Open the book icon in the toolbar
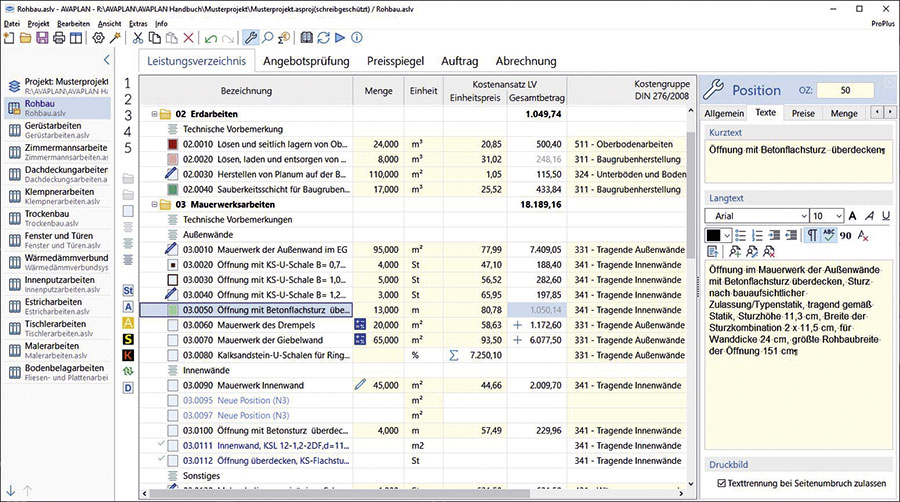900x502 pixels. point(307,38)
